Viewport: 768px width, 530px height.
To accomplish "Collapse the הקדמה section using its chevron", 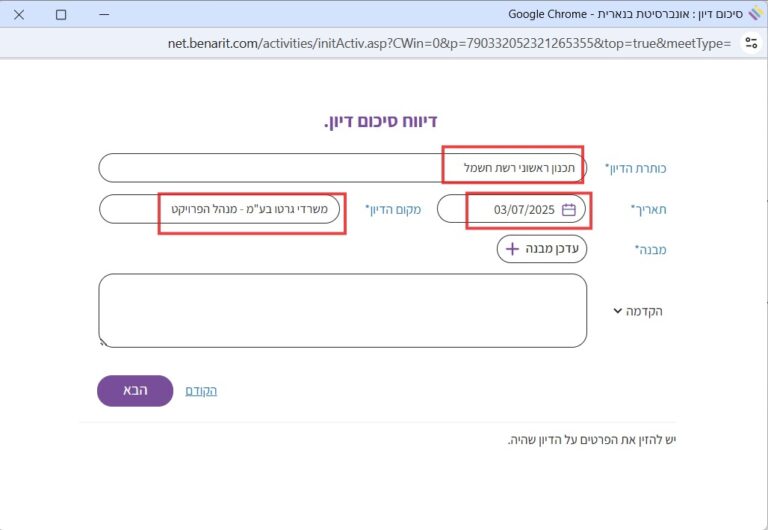I will coord(618,311).
